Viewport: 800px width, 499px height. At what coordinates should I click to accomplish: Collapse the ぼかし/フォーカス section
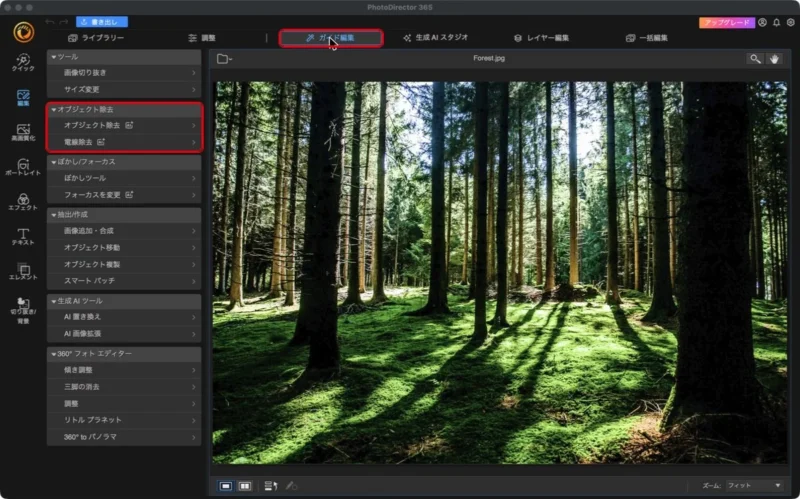124,162
